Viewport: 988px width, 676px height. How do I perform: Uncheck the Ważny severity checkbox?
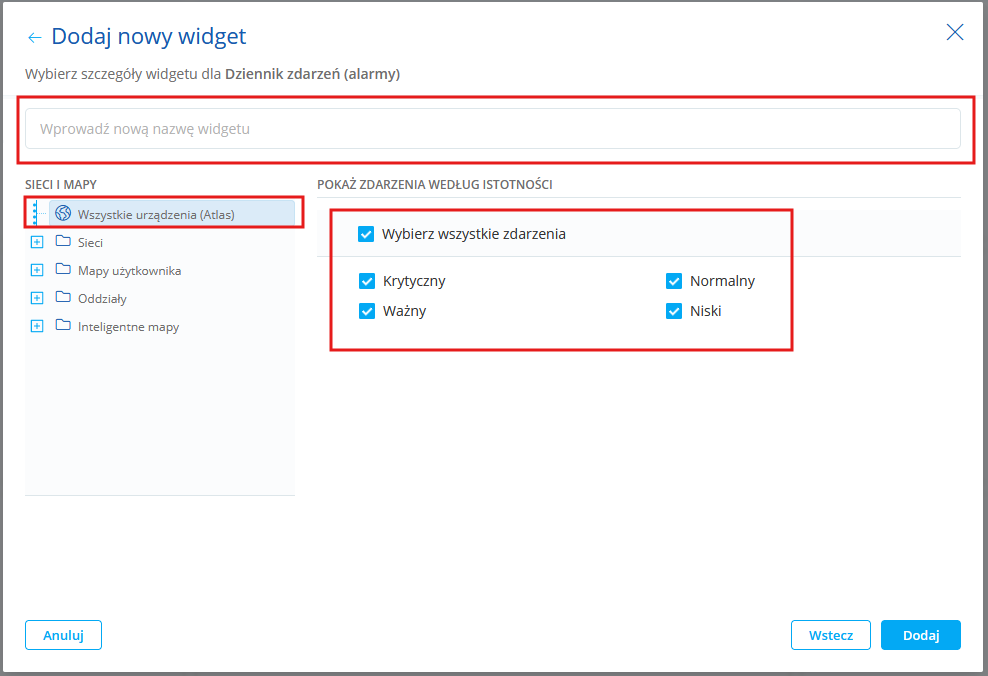pyautogui.click(x=367, y=311)
